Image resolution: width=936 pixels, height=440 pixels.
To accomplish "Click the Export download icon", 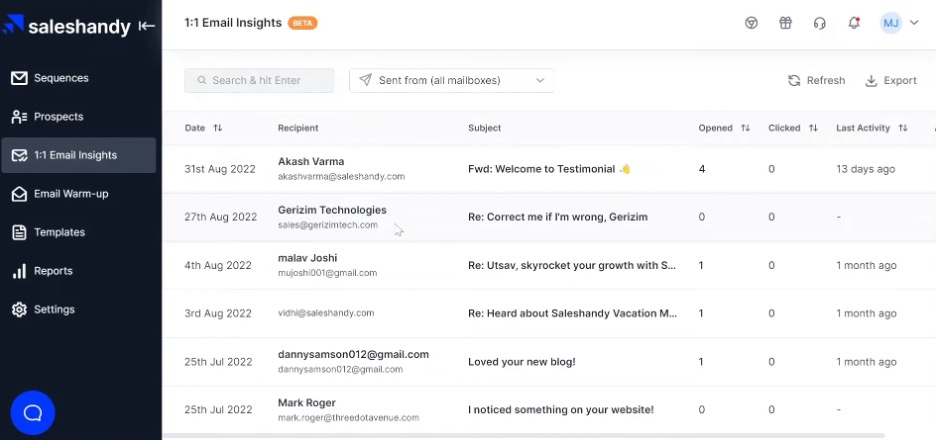I will [871, 81].
